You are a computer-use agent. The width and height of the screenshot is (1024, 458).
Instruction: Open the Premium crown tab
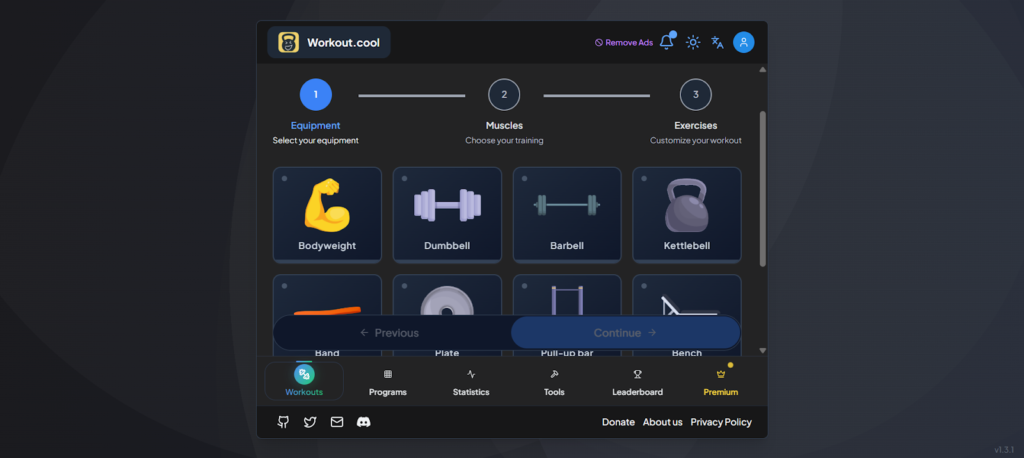click(x=720, y=381)
